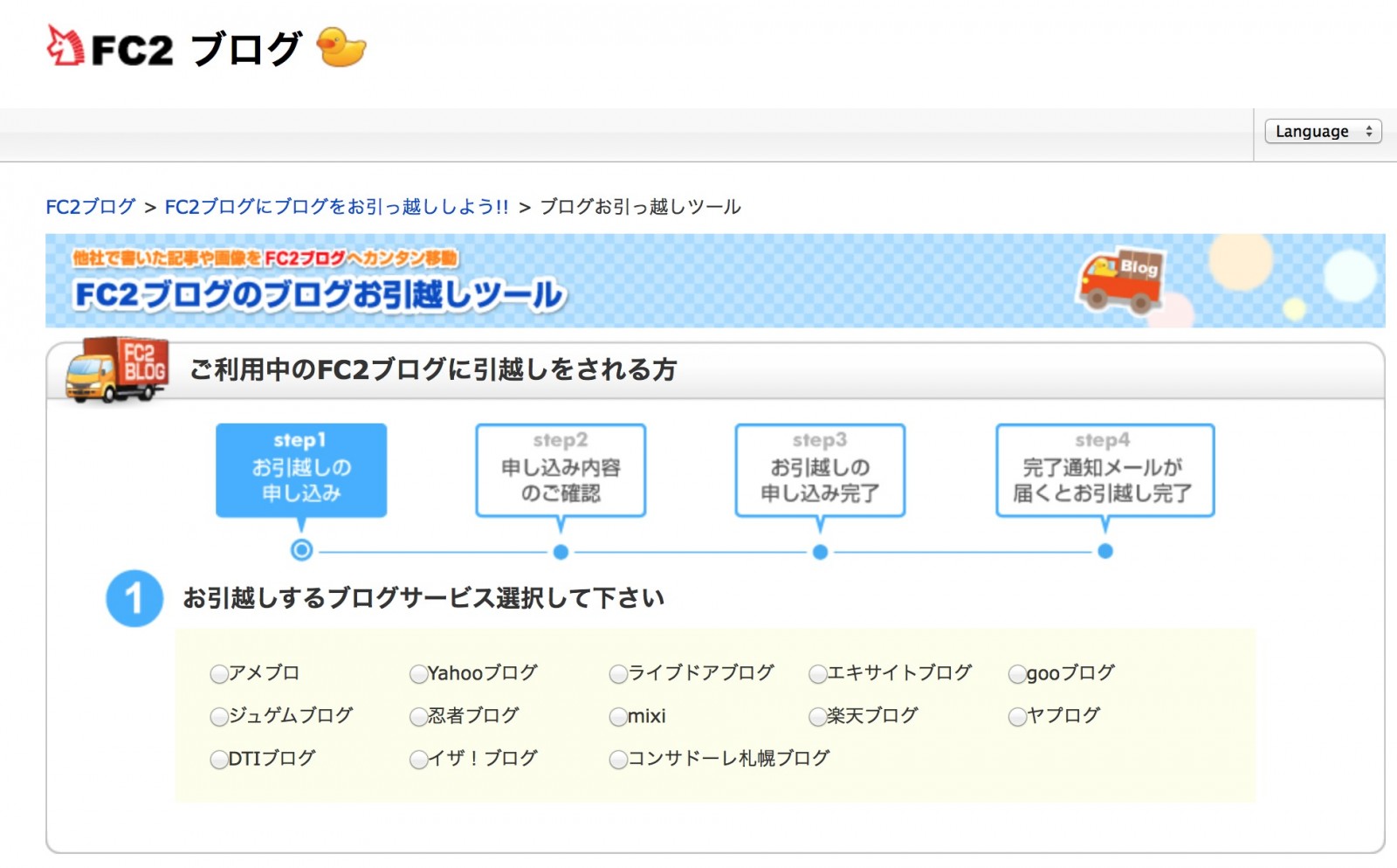Choose コンサドーレ札幌ブログ option
1397x868 pixels.
pos(618,760)
